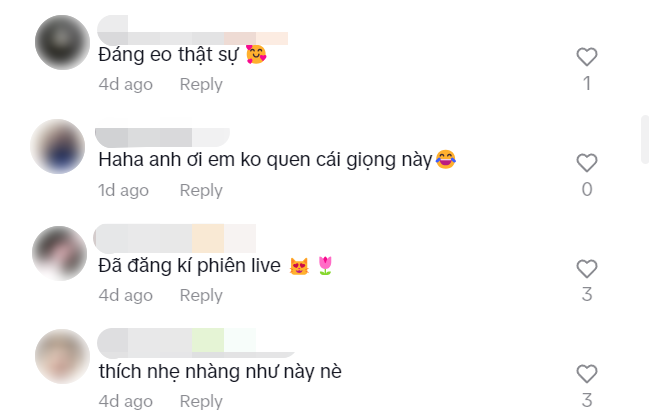Like the "Haha anh ơi em ko quen" comment

tap(587, 163)
